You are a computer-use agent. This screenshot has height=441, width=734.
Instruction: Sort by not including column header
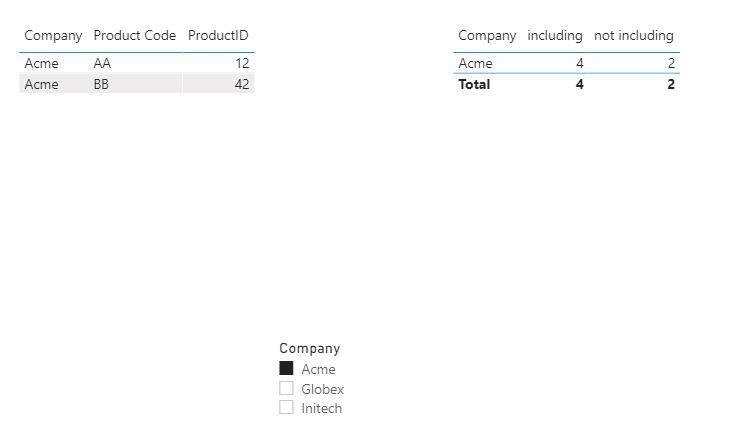(634, 36)
